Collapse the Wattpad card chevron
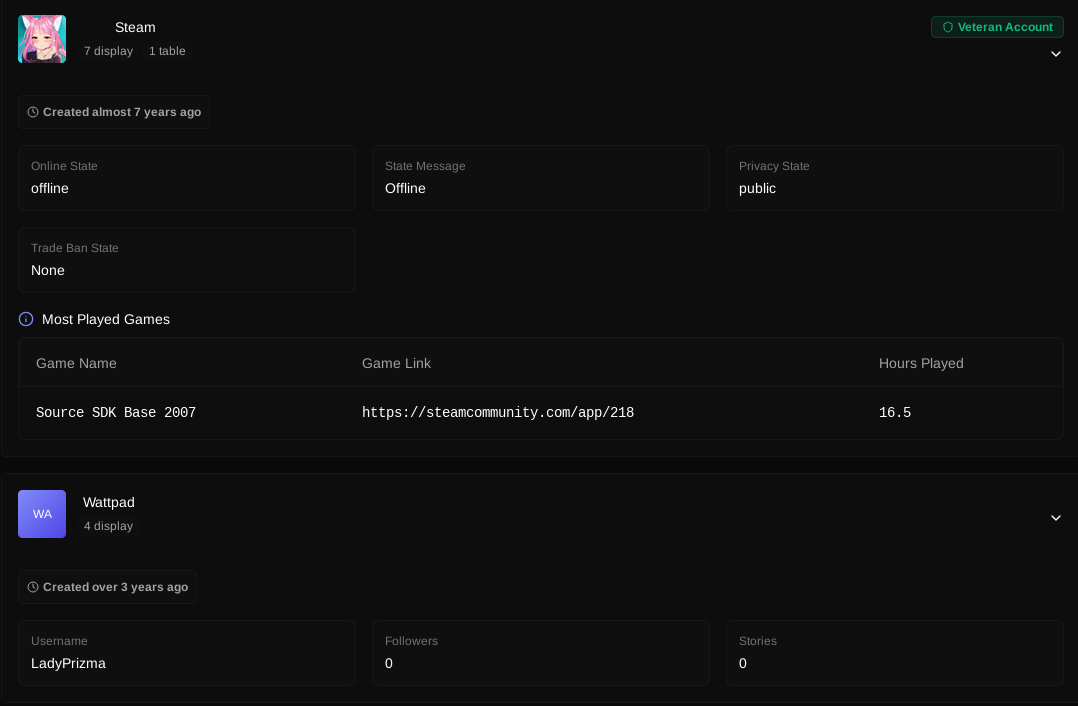1078x706 pixels. coord(1056,518)
